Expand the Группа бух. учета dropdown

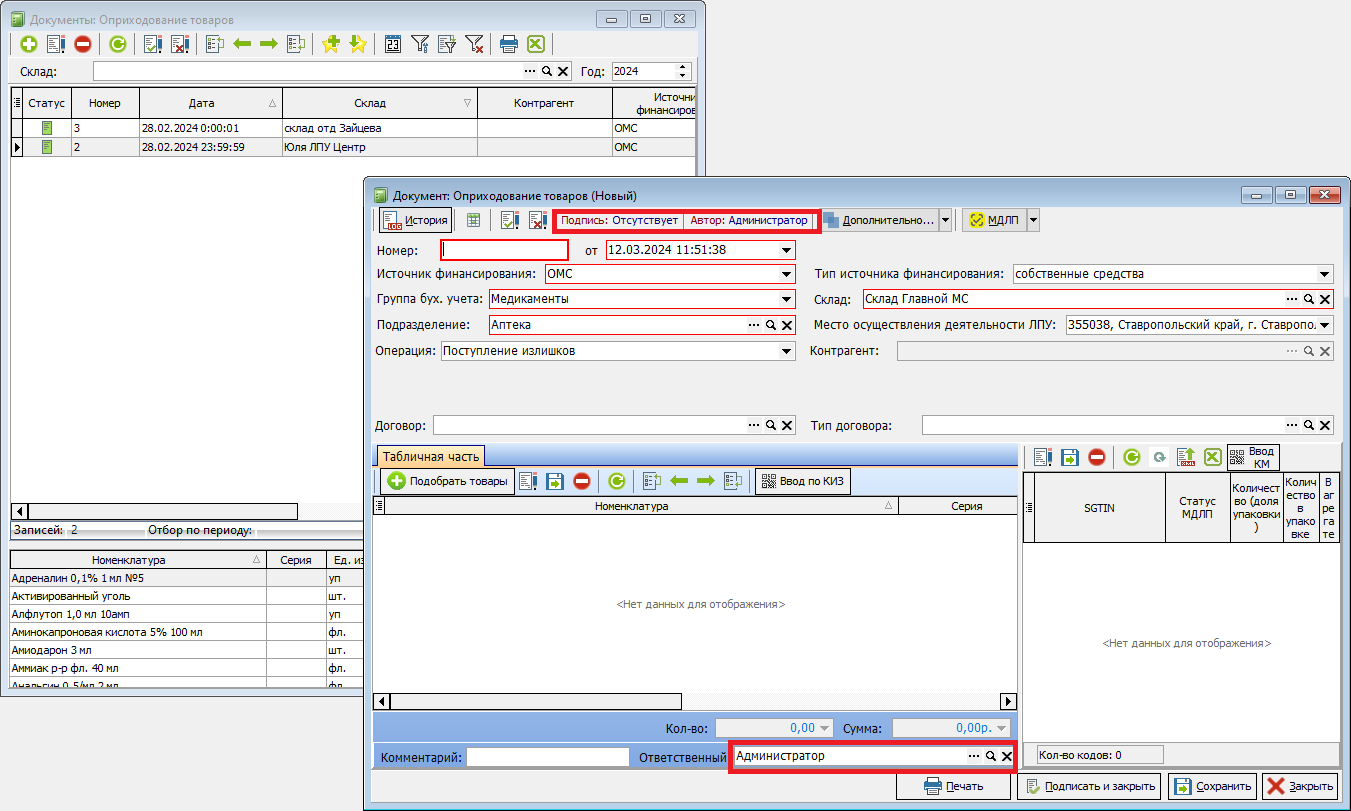point(787,299)
